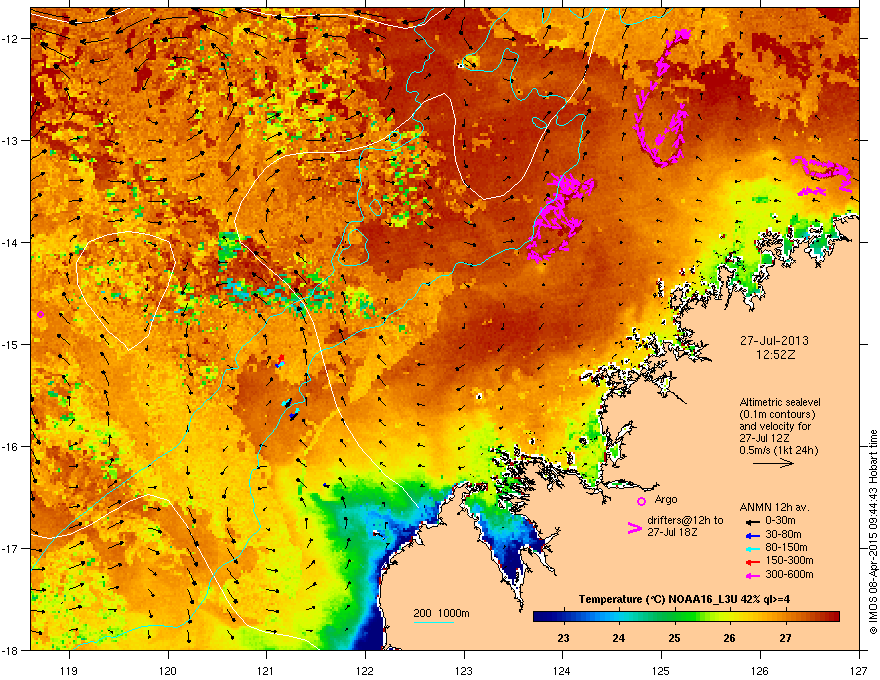This screenshot has width=880, height=680.
Task: Click the '(0.1m contours)' text
Action: click(777, 414)
